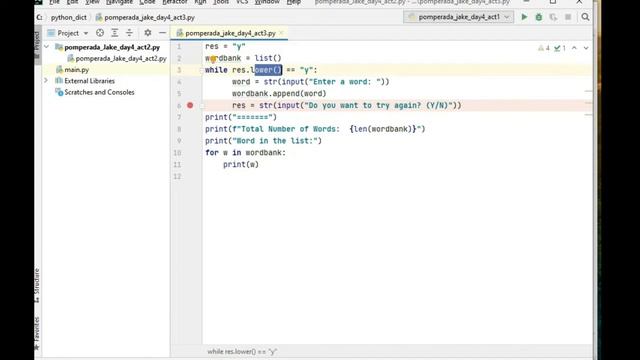640x360 pixels.
Task: Collapse all items in Project panel
Action: (x=129, y=33)
